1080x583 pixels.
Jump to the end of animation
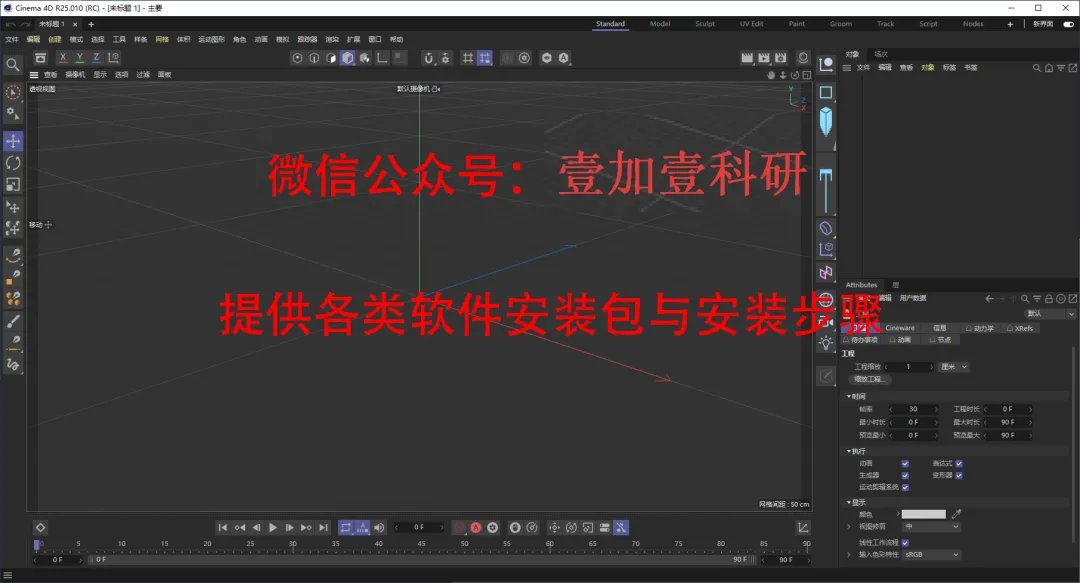[323, 528]
